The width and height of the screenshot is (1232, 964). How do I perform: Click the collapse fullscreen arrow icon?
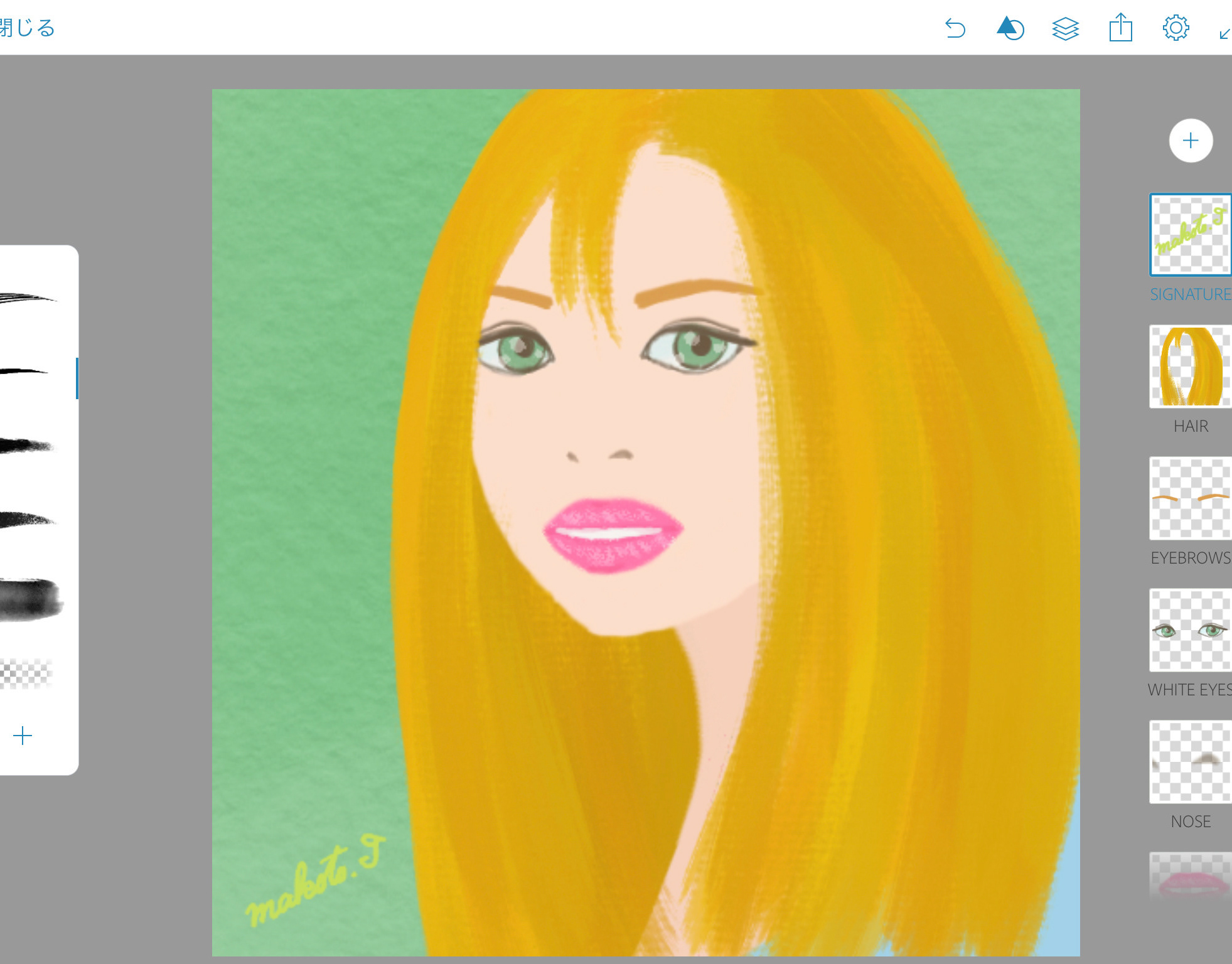(1224, 33)
